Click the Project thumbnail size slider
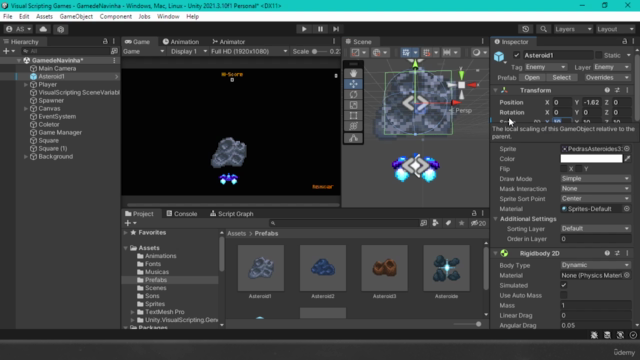This screenshot has height=360, width=640. click(467, 324)
